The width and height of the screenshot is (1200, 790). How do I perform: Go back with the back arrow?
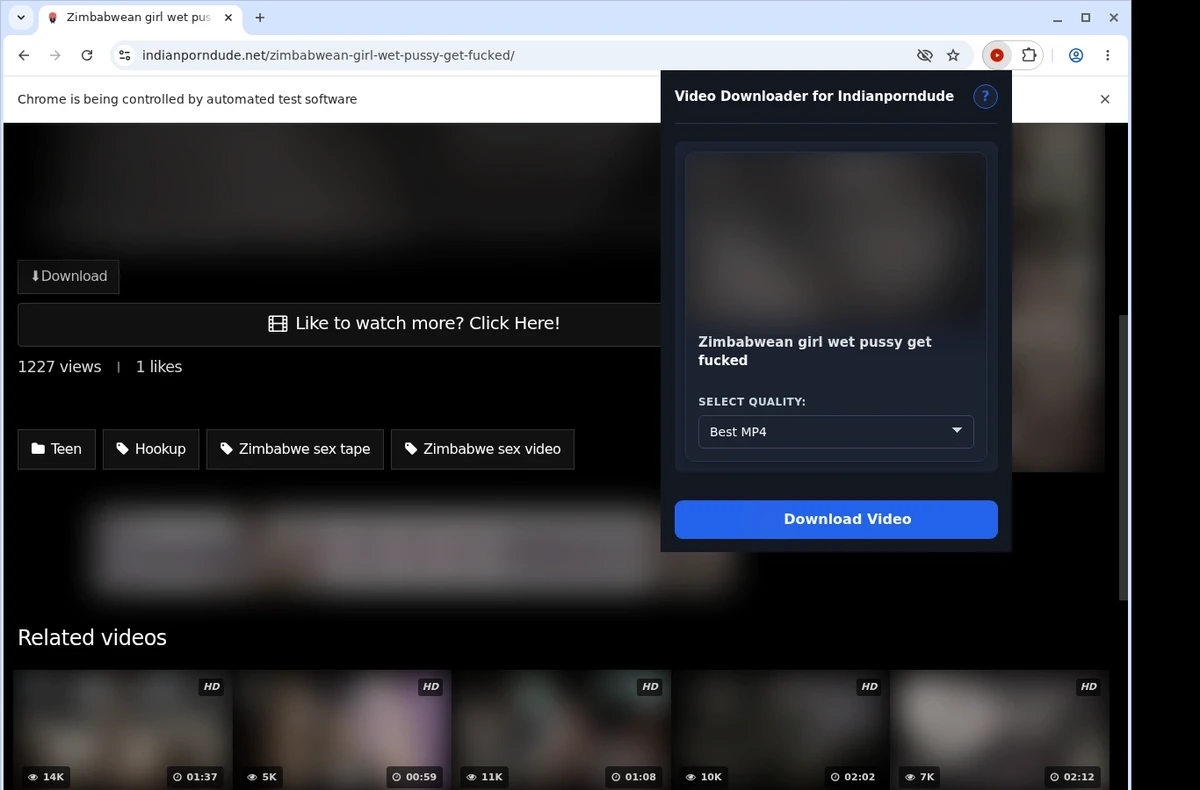tap(24, 56)
